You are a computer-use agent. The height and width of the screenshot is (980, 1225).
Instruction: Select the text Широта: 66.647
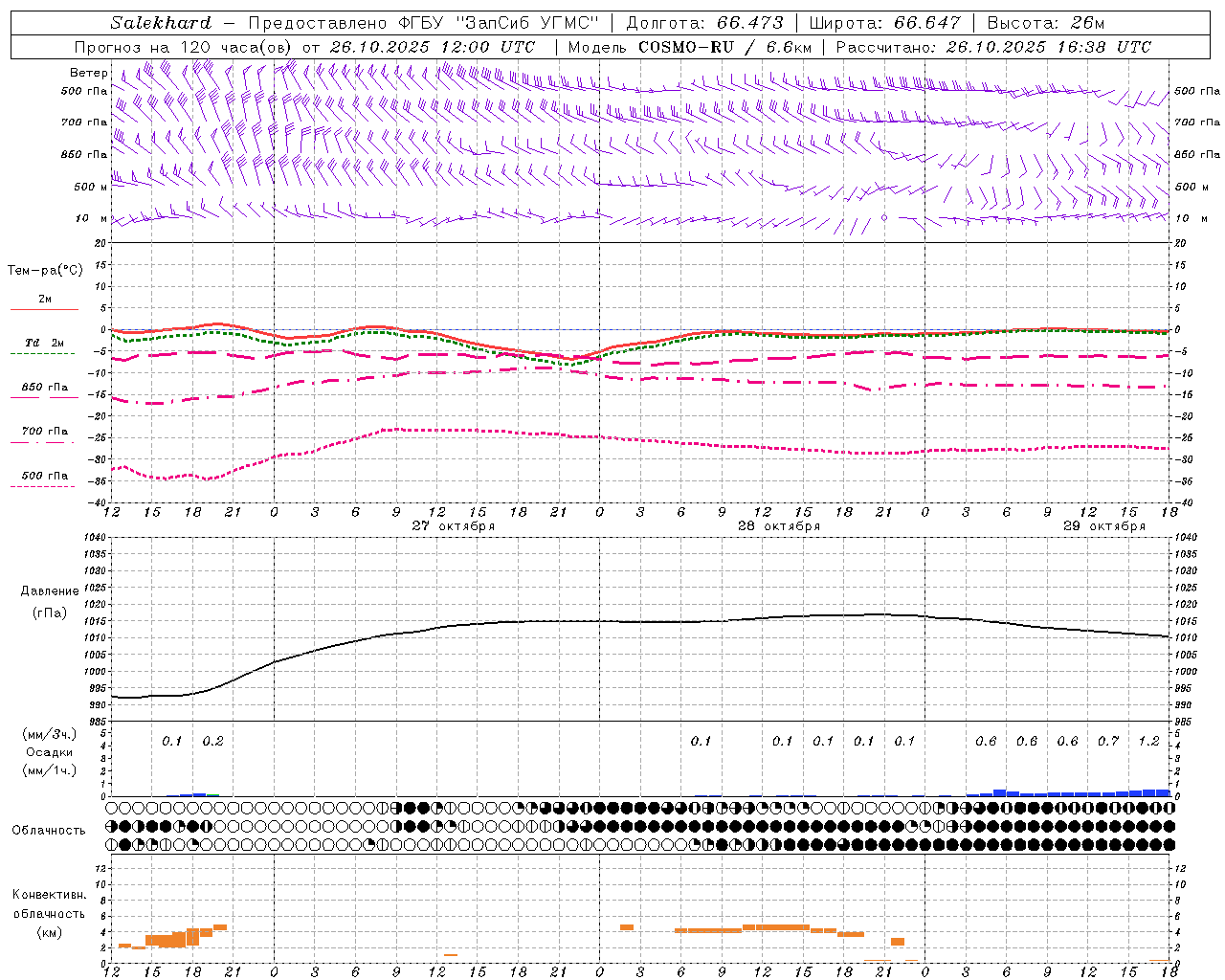[x=885, y=23]
